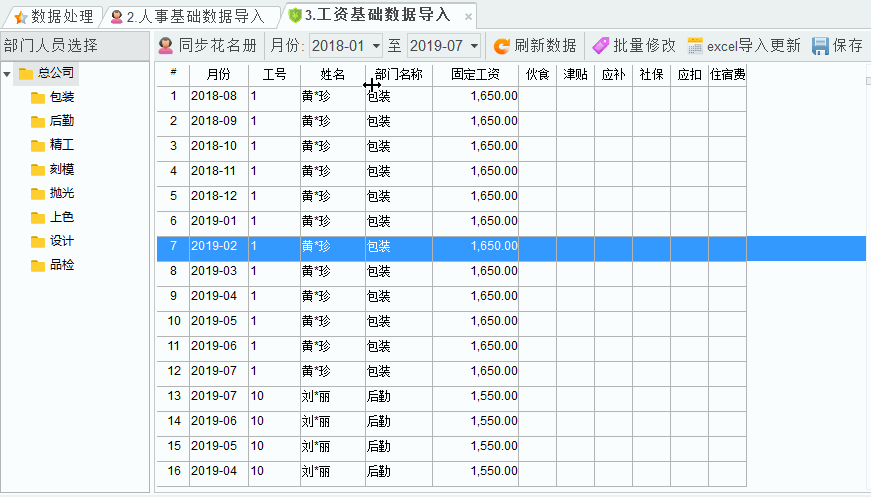Click the sync roster person icon
The image size is (871, 497).
[x=166, y=46]
